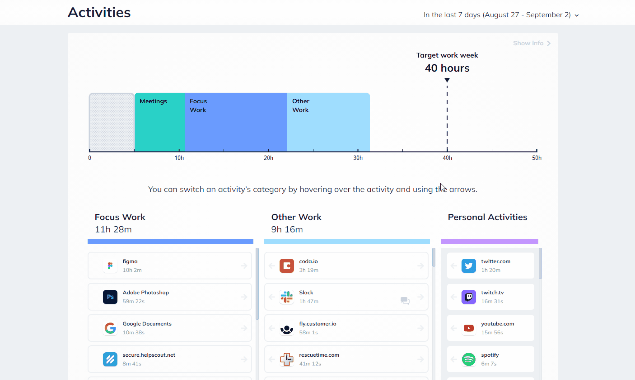The height and width of the screenshot is (380, 635).
Task: Move Slack left with its arrow
Action: pyautogui.click(x=272, y=297)
